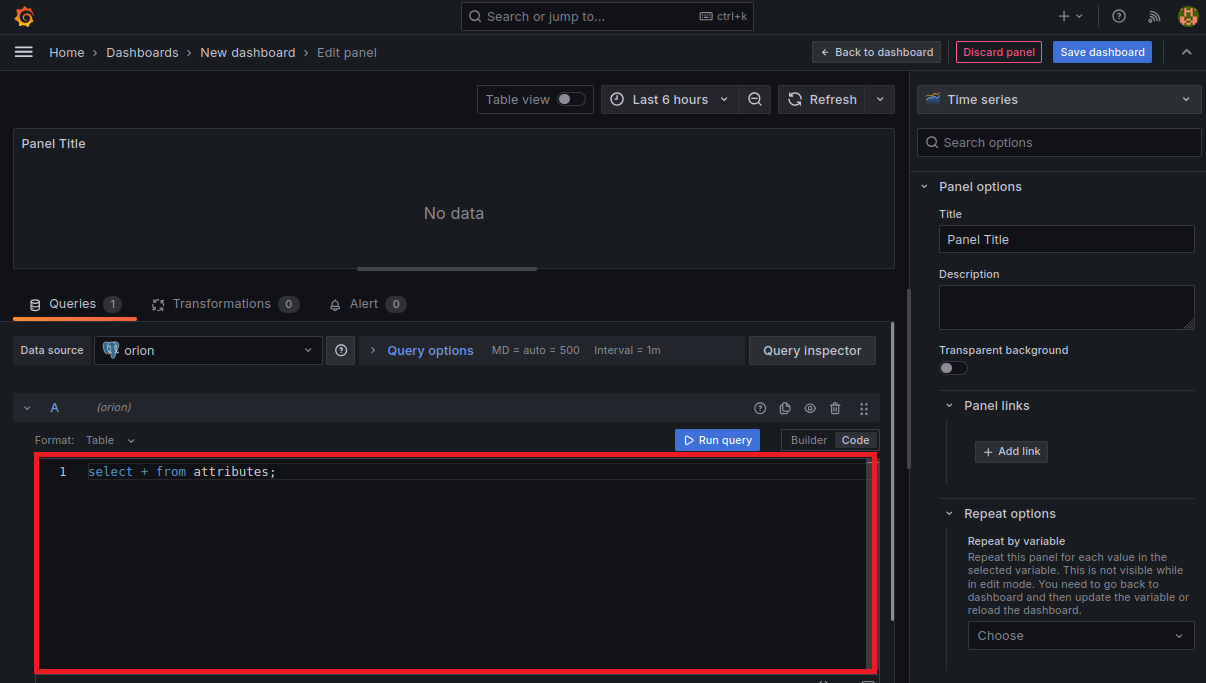Image resolution: width=1206 pixels, height=683 pixels.
Task: Click the query name A label
Action: click(55, 408)
